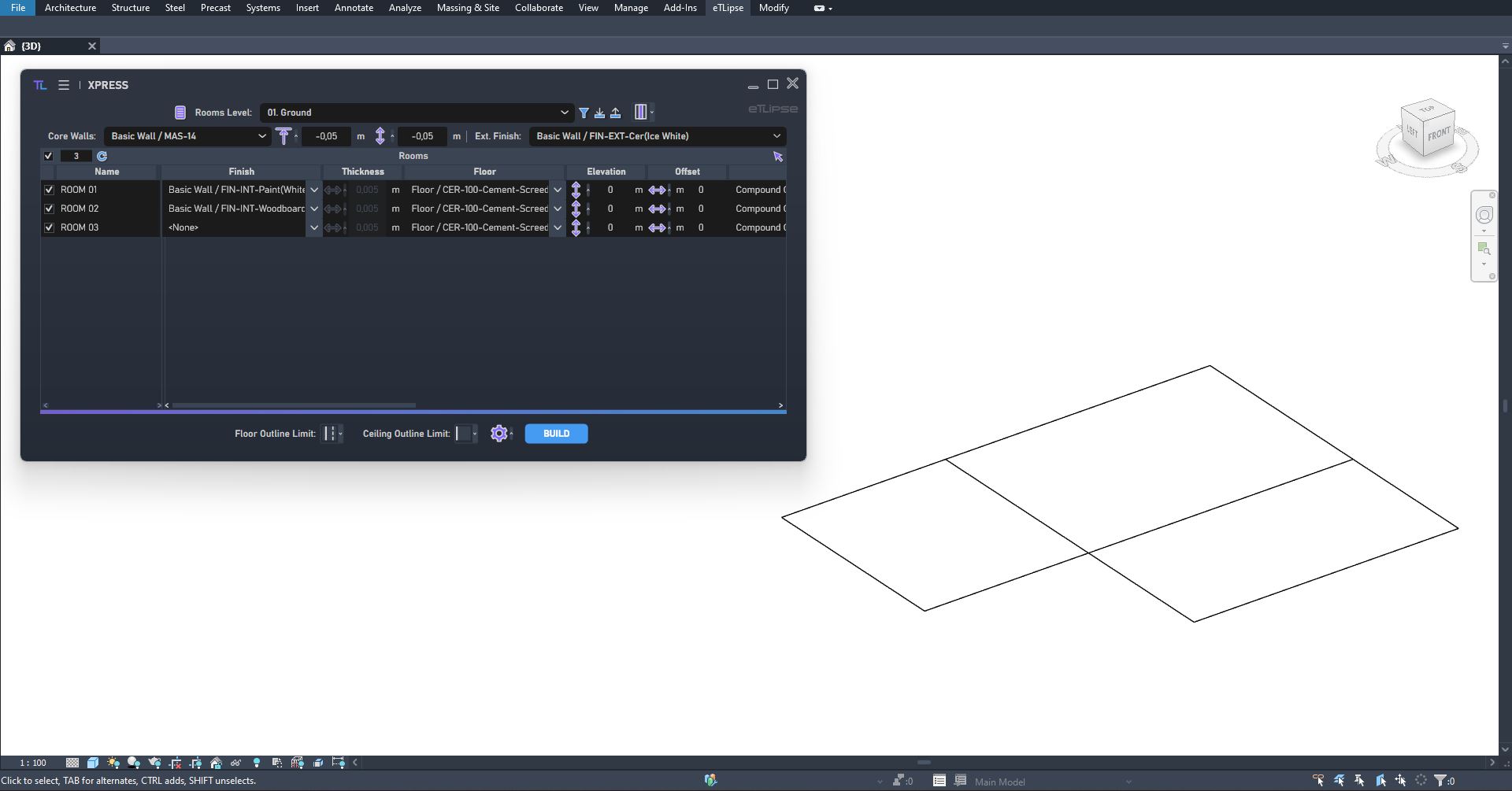Image resolution: width=1512 pixels, height=791 pixels.
Task: Click the export settings upload icon
Action: point(615,113)
